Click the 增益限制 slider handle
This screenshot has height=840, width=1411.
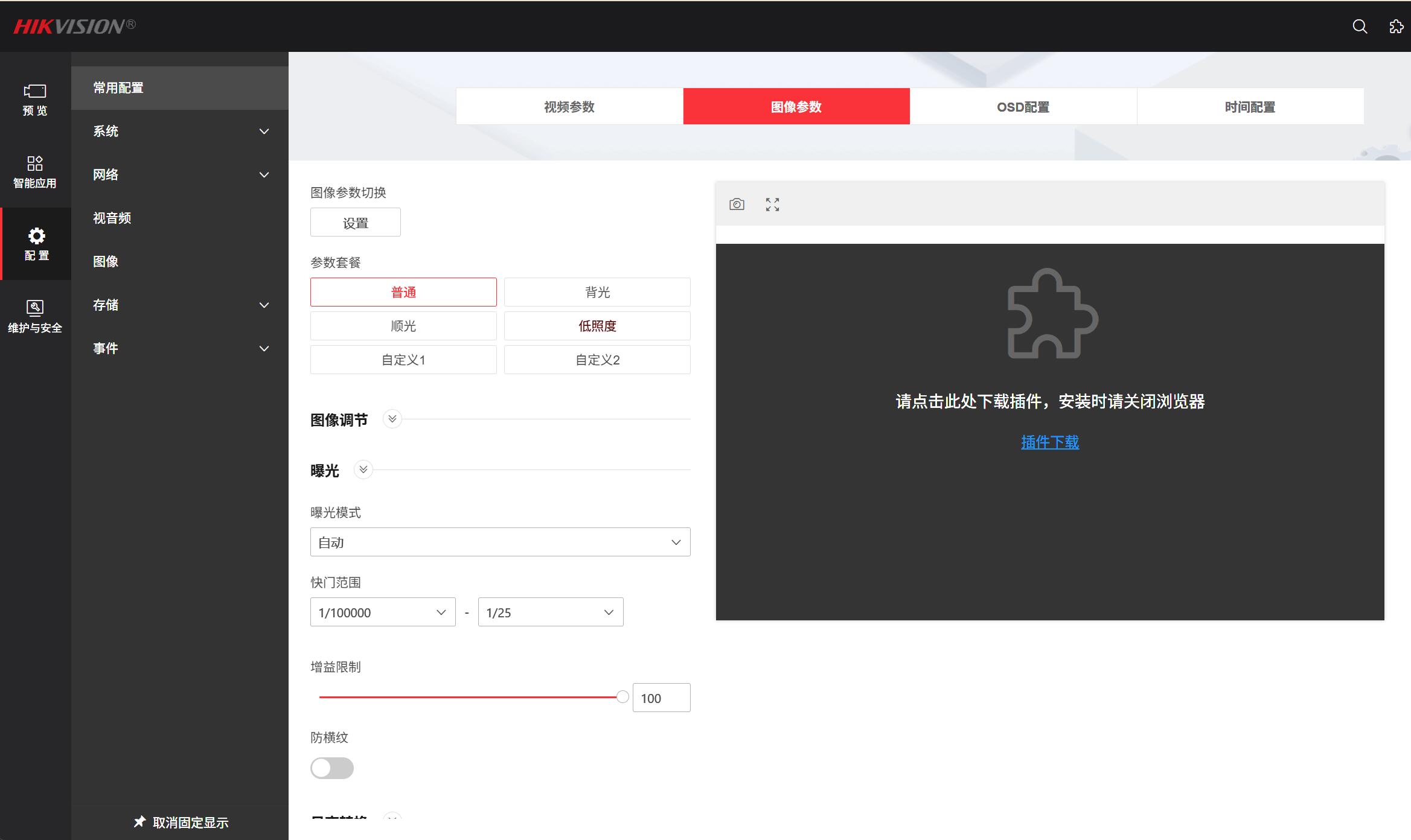coord(622,697)
